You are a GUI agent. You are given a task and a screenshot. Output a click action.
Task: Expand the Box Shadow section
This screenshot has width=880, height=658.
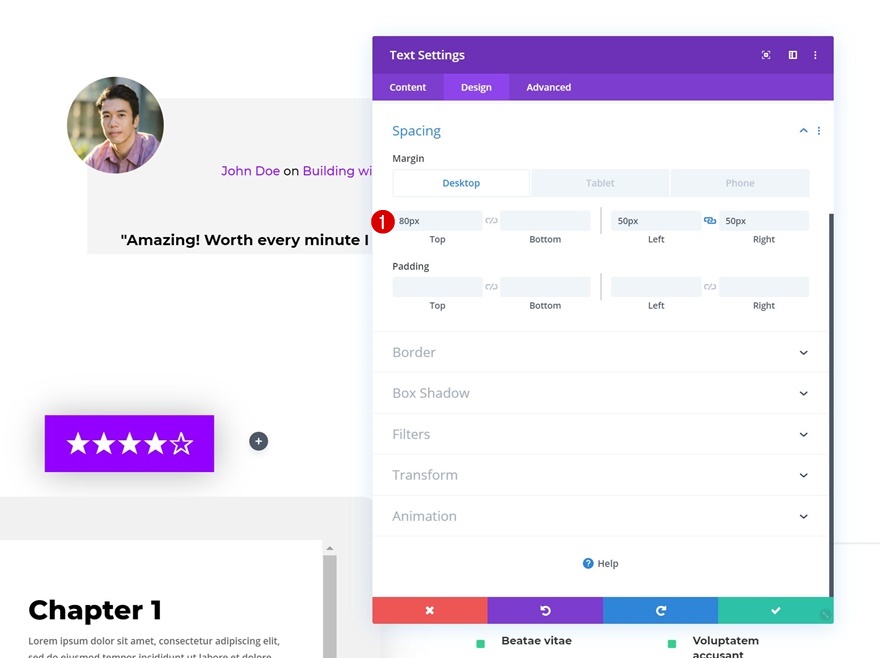pos(601,393)
